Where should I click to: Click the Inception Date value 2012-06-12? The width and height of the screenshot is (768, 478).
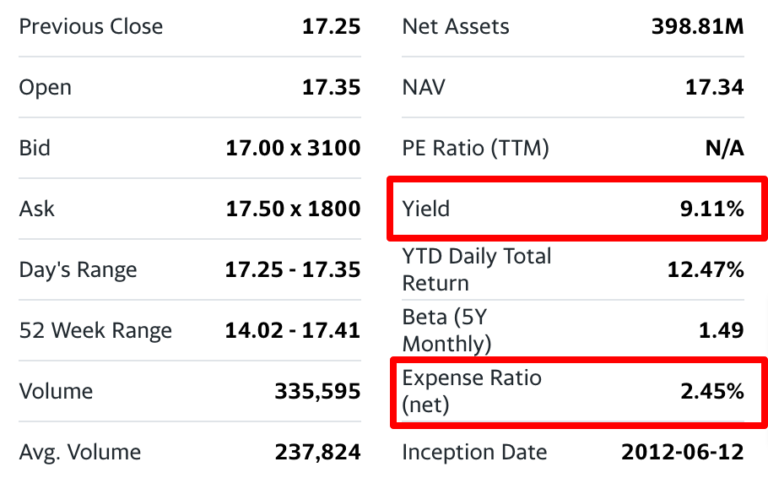(x=682, y=453)
